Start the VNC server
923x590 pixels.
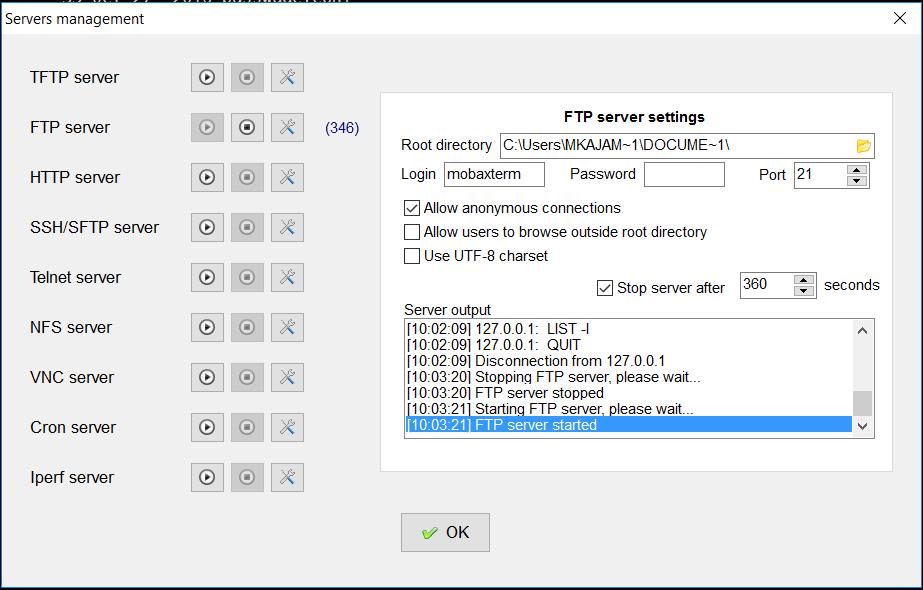(207, 377)
